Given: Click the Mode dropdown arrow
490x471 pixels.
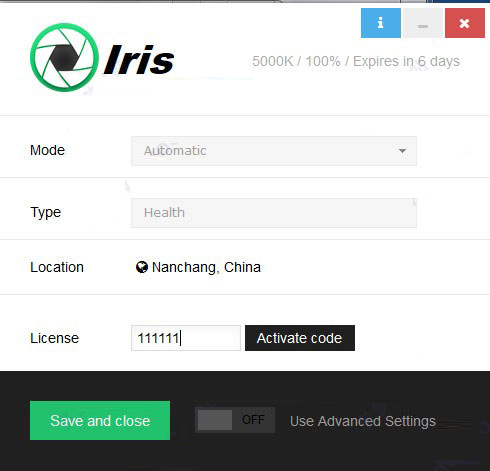Looking at the screenshot, I should (402, 151).
